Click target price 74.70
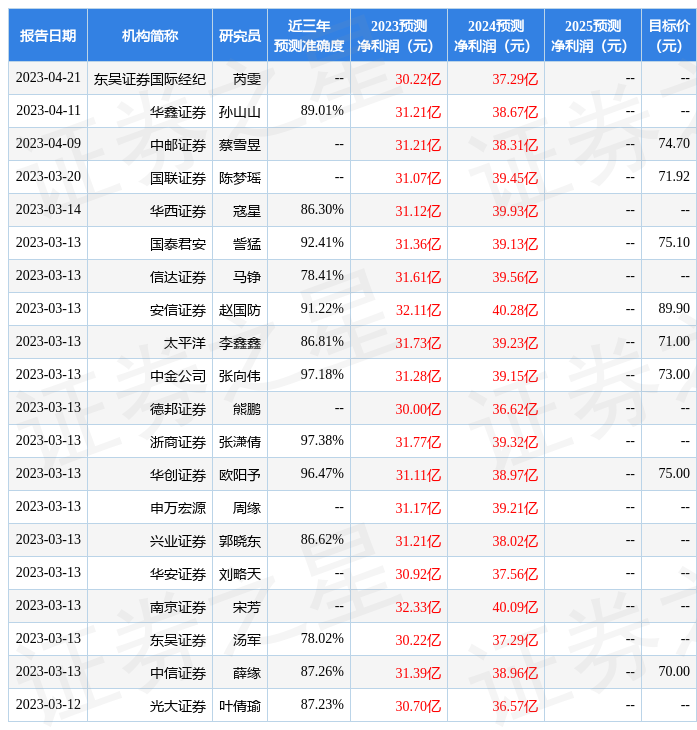This screenshot has width=697, height=730. [x=674, y=144]
